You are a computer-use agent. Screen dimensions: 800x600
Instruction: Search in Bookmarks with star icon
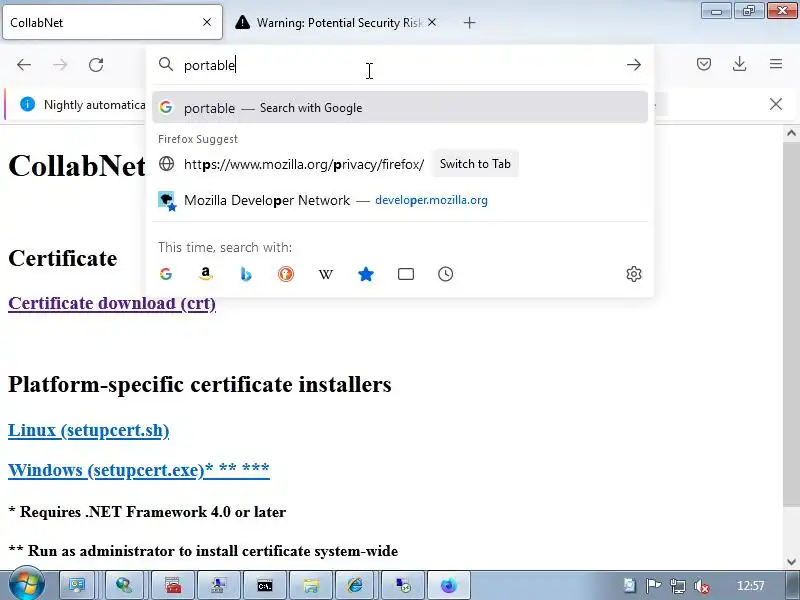366,274
